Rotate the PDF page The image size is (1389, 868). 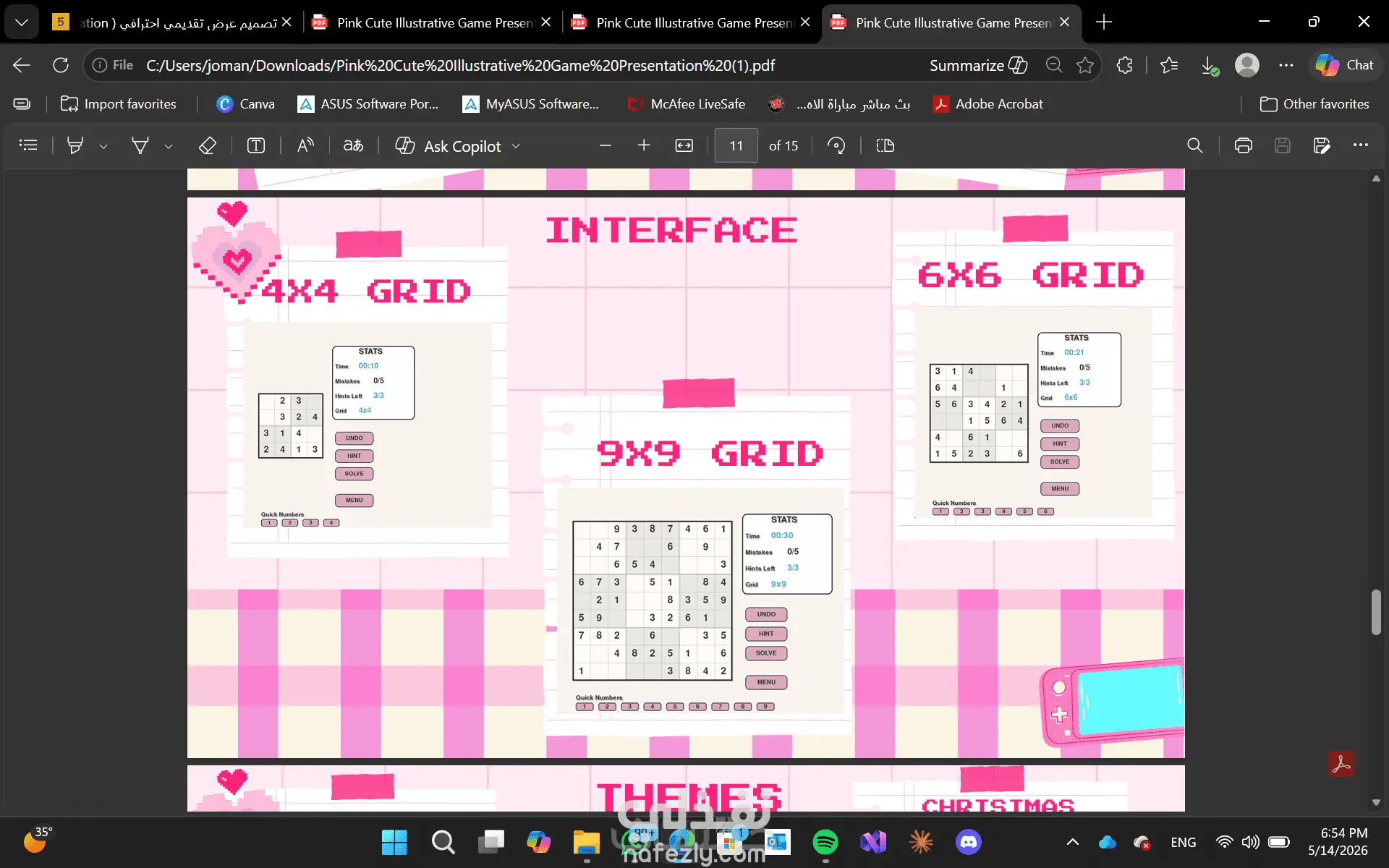point(836,145)
